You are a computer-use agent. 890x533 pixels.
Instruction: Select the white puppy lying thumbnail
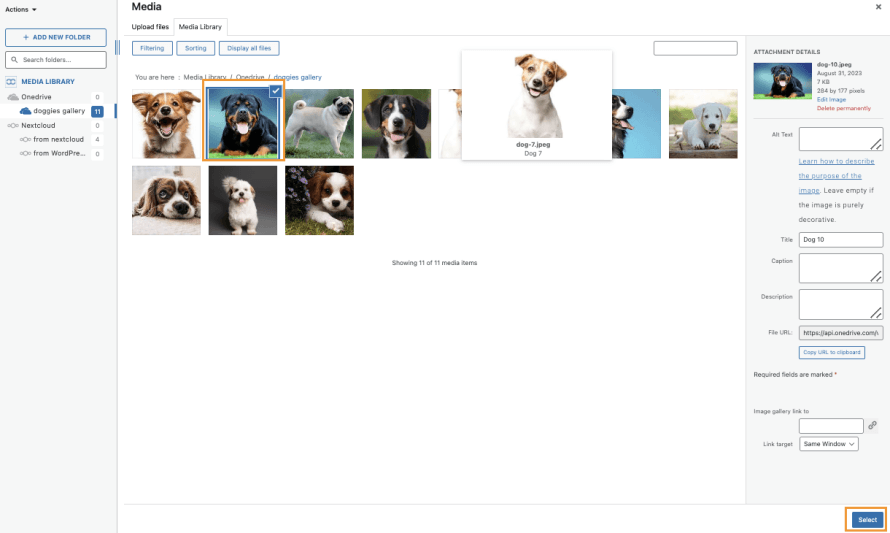point(703,124)
